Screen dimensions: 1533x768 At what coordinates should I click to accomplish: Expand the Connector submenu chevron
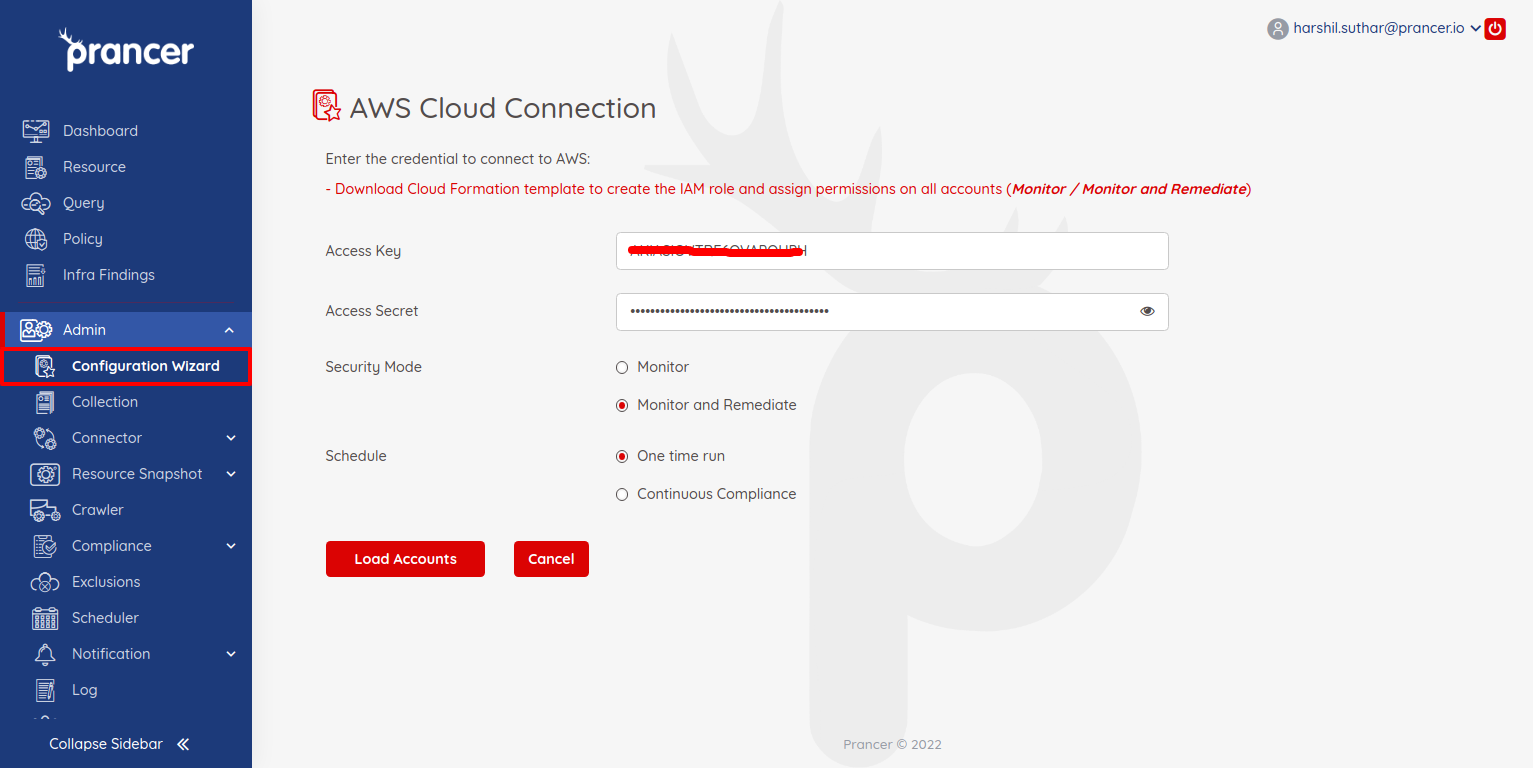231,438
